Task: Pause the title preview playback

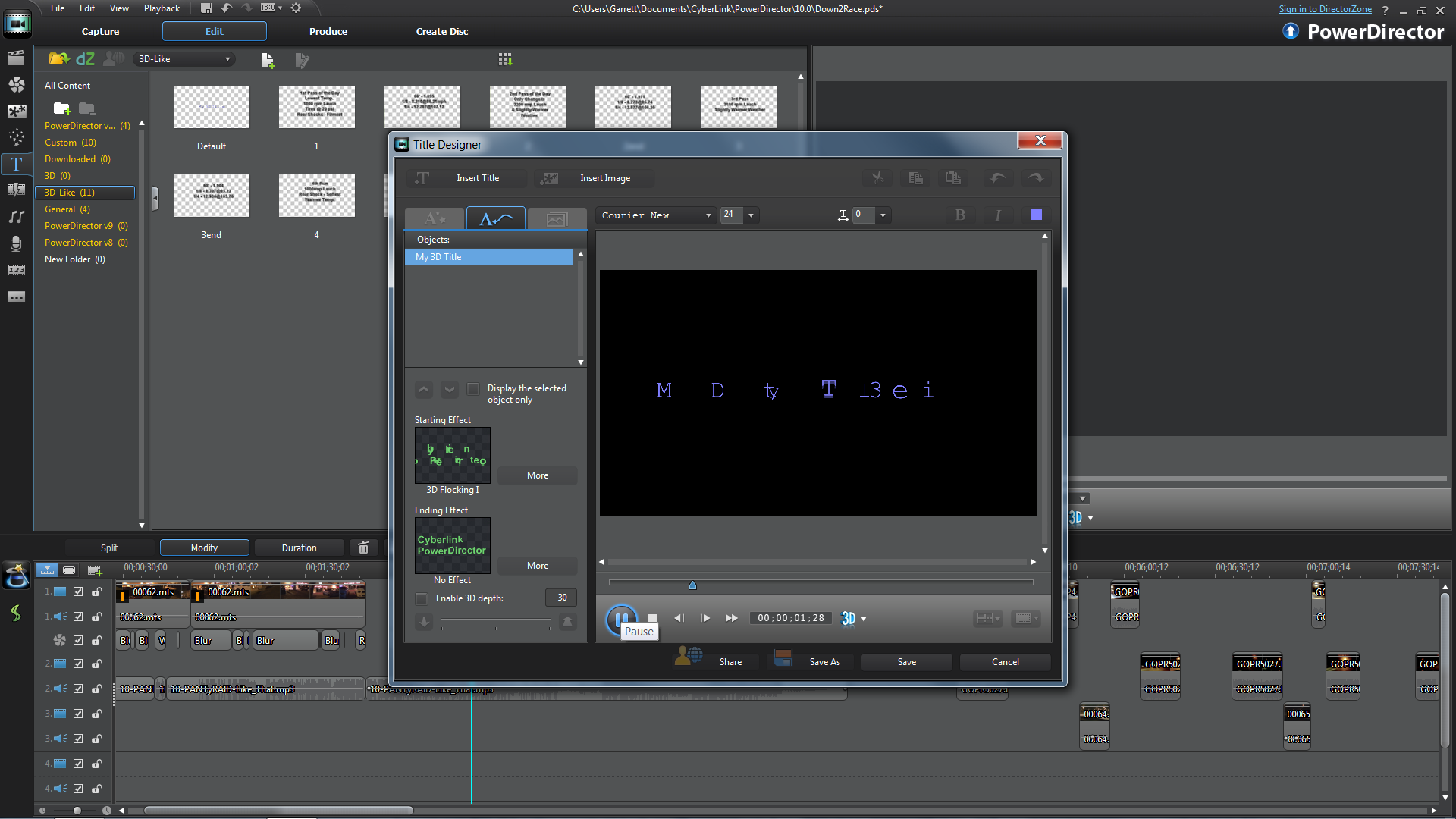Action: [621, 618]
